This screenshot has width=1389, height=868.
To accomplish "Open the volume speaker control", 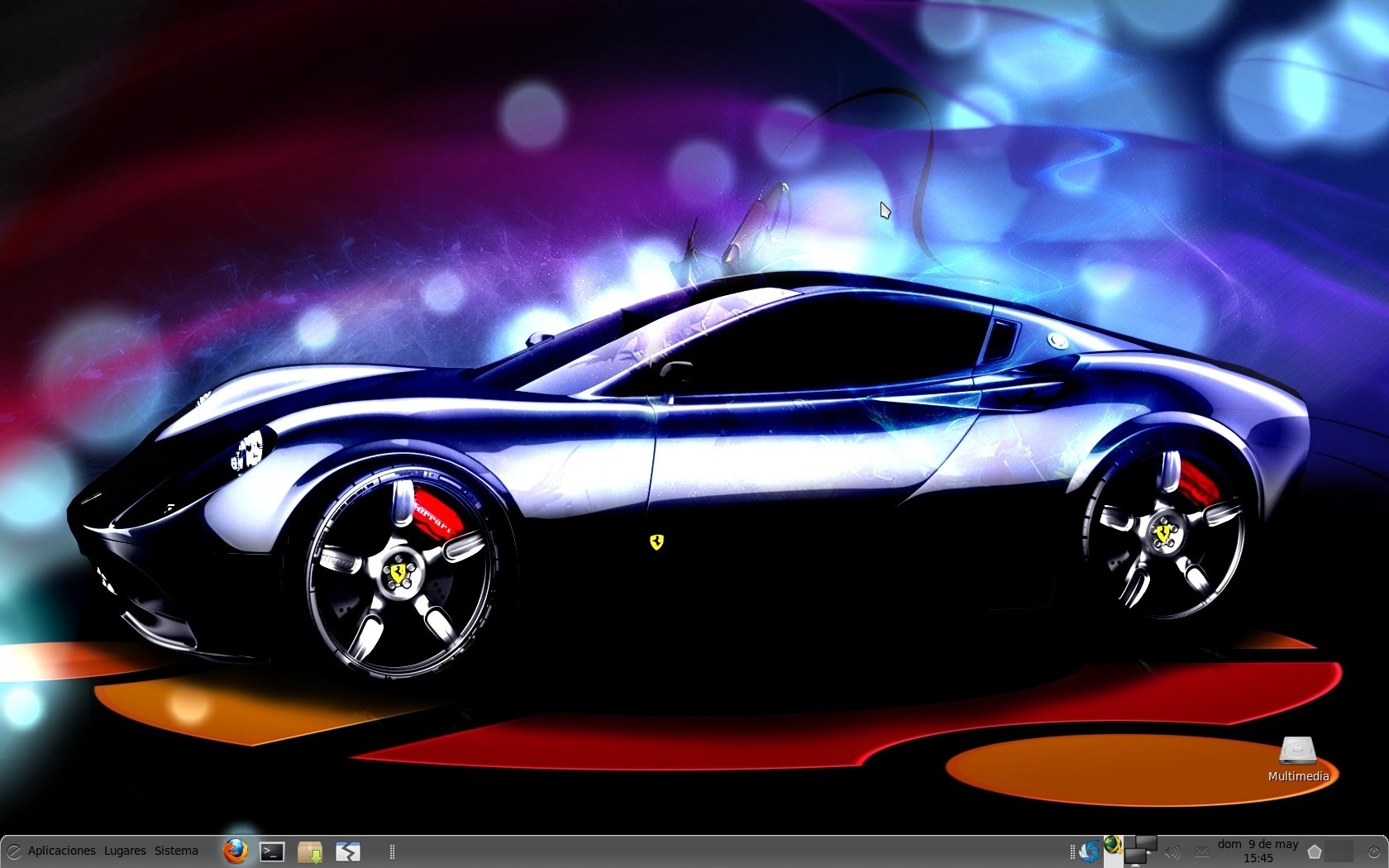I will (x=1172, y=851).
